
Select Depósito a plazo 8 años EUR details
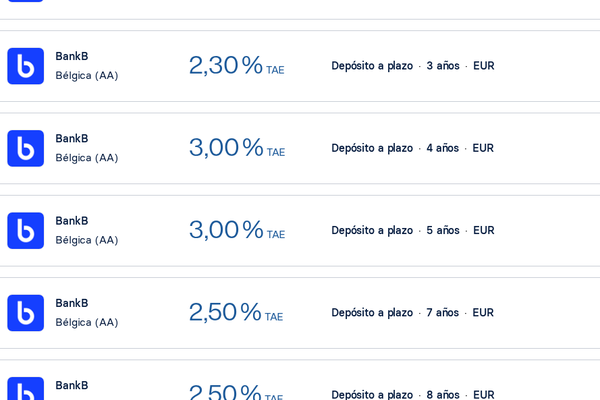(413, 394)
